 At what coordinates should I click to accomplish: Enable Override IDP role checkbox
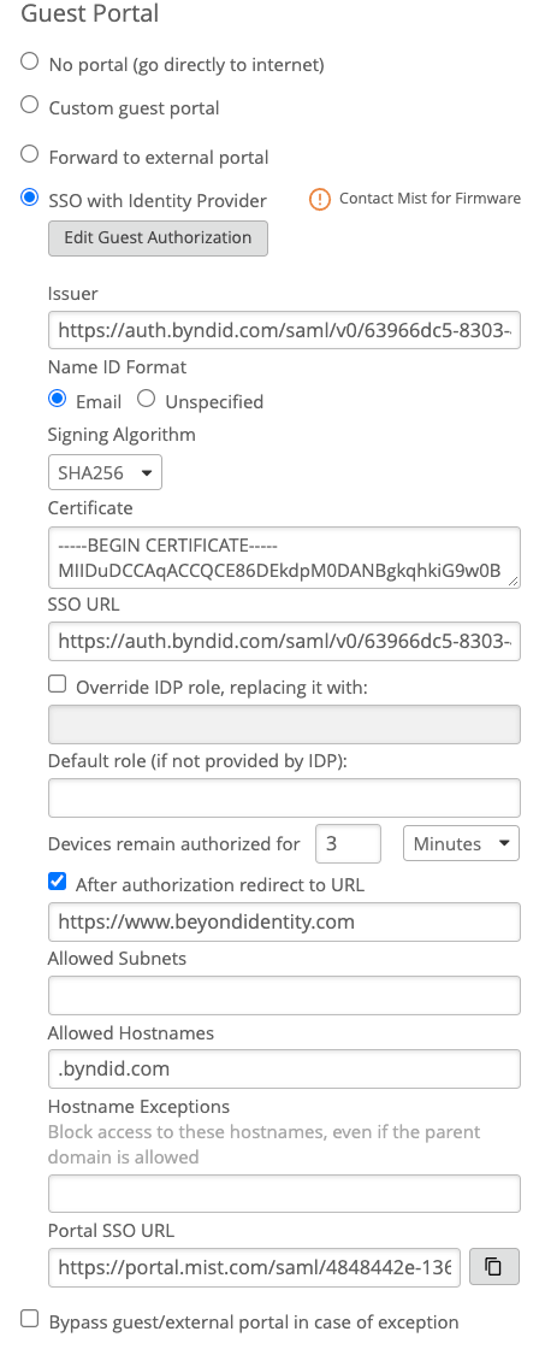58,686
